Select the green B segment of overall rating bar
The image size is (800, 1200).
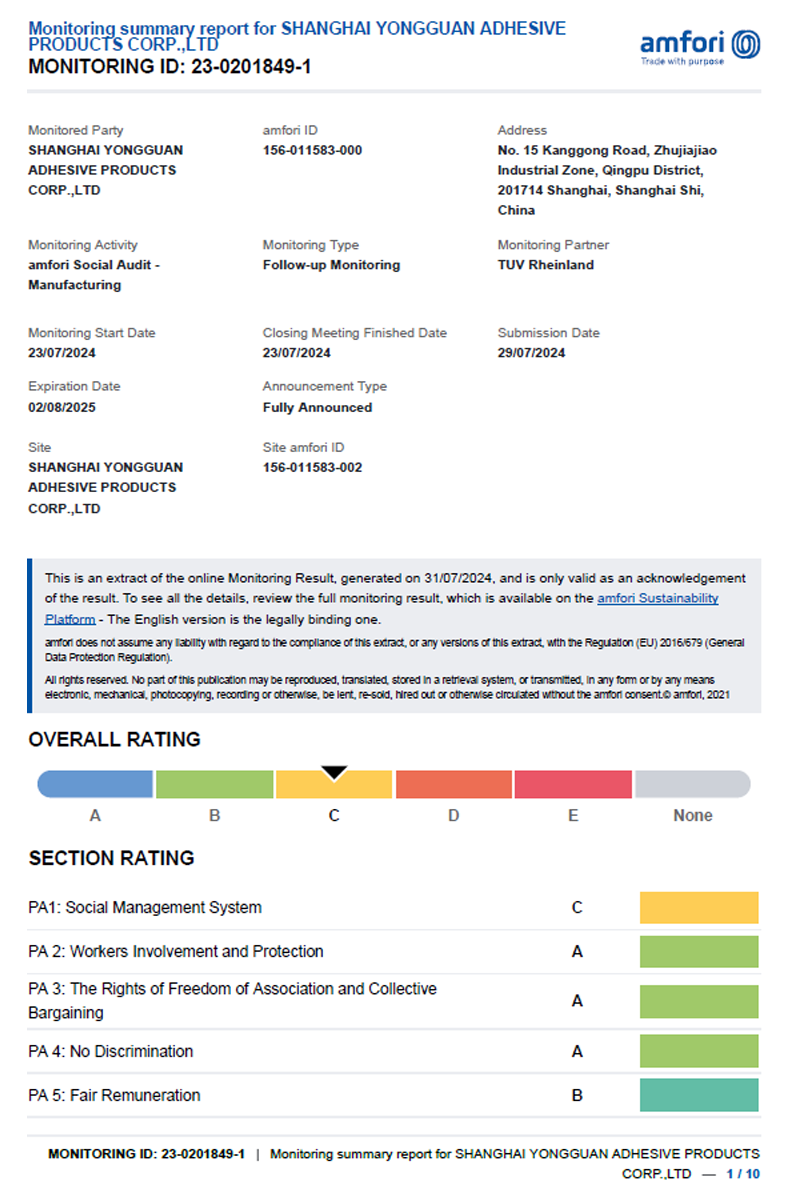(x=214, y=784)
